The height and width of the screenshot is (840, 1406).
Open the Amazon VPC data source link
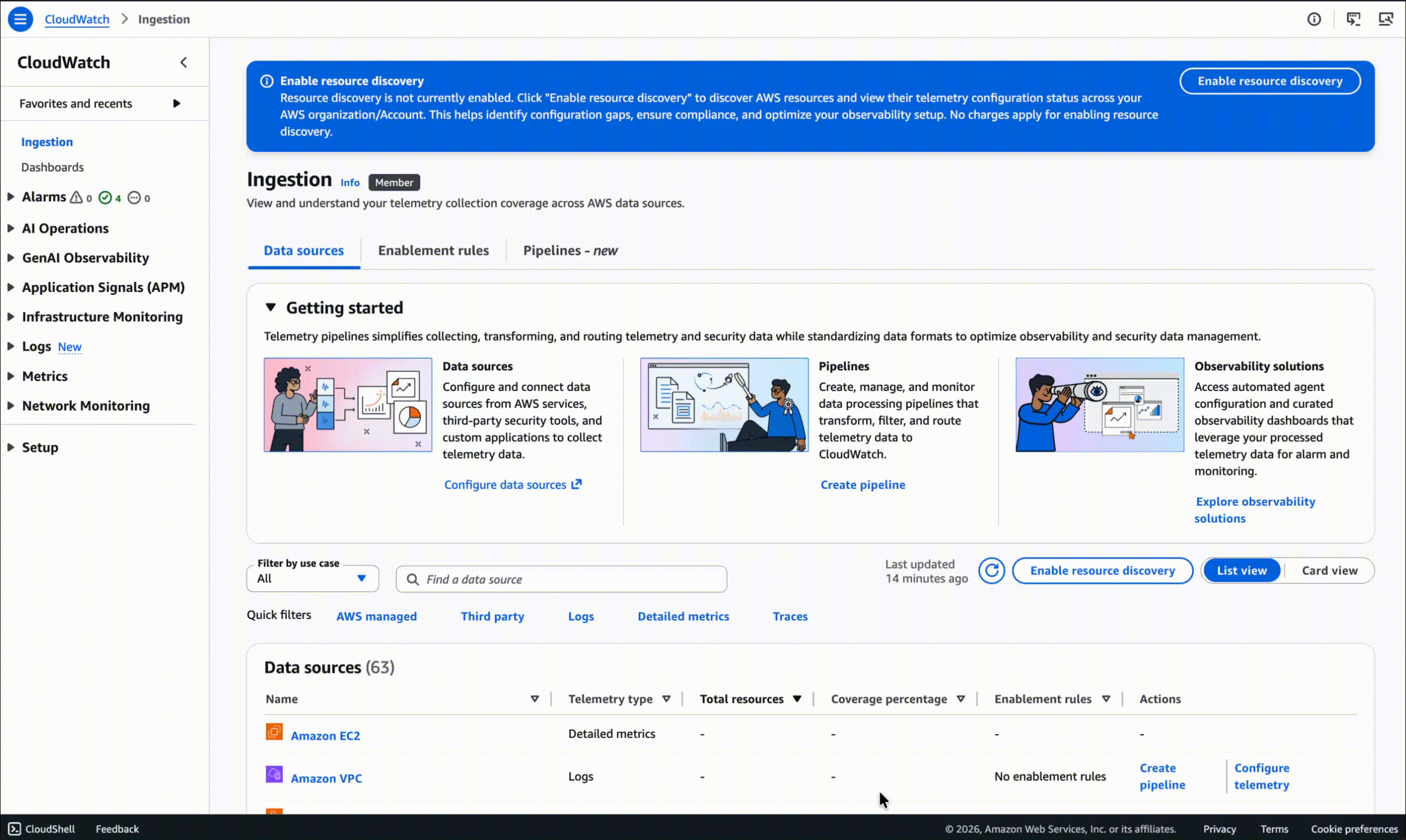pos(326,778)
